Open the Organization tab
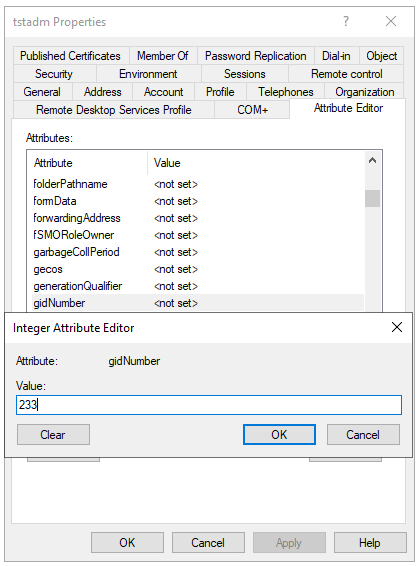The image size is (420, 566). [364, 92]
